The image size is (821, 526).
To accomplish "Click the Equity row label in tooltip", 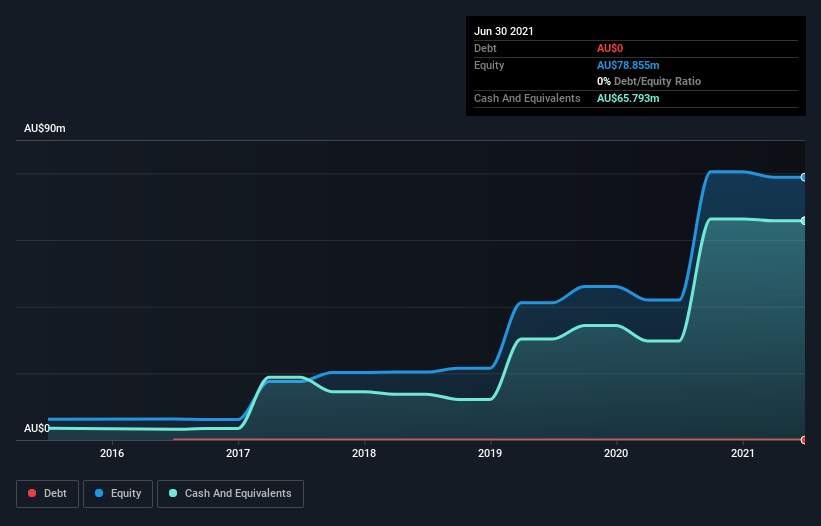I will pyautogui.click(x=489, y=65).
